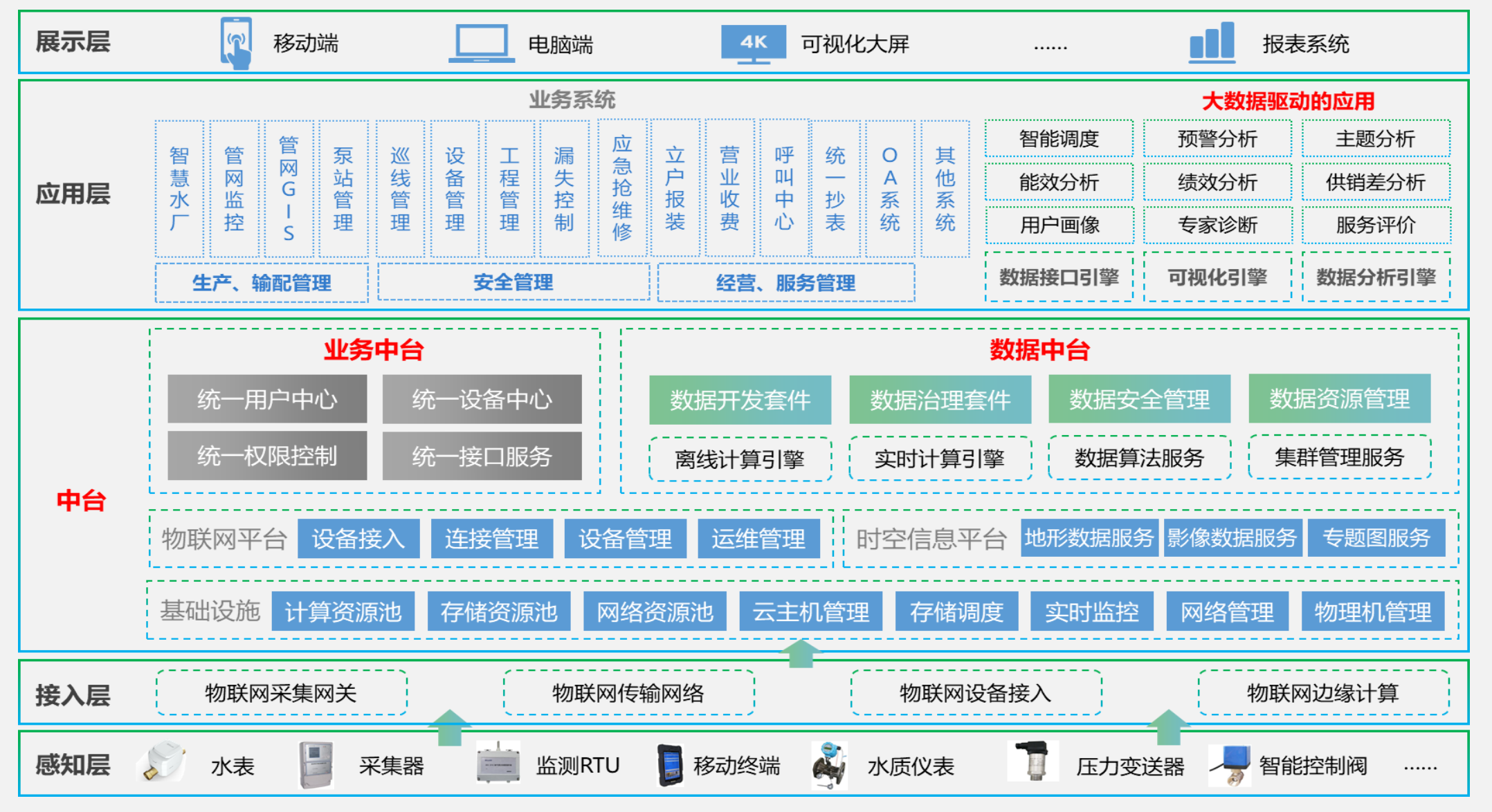Click the 连接管理 block
The image size is (1492, 812).
[491, 538]
